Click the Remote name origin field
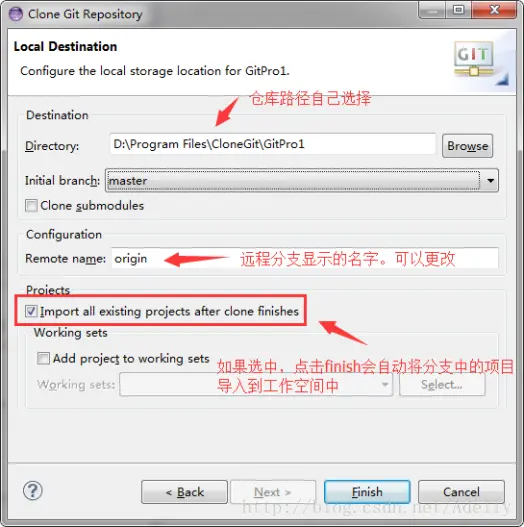 click(x=305, y=258)
